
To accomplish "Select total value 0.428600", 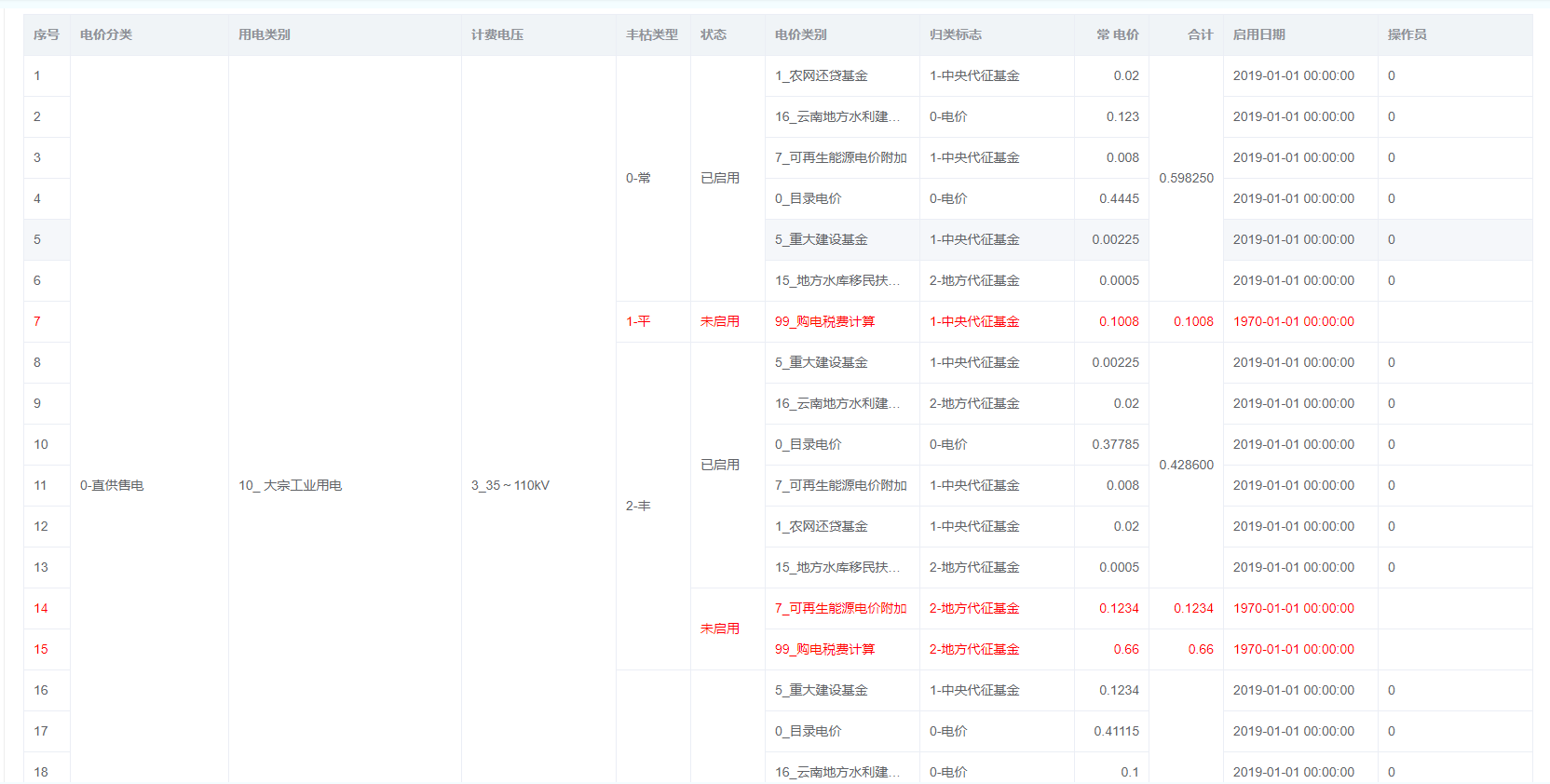I will click(x=1187, y=465).
